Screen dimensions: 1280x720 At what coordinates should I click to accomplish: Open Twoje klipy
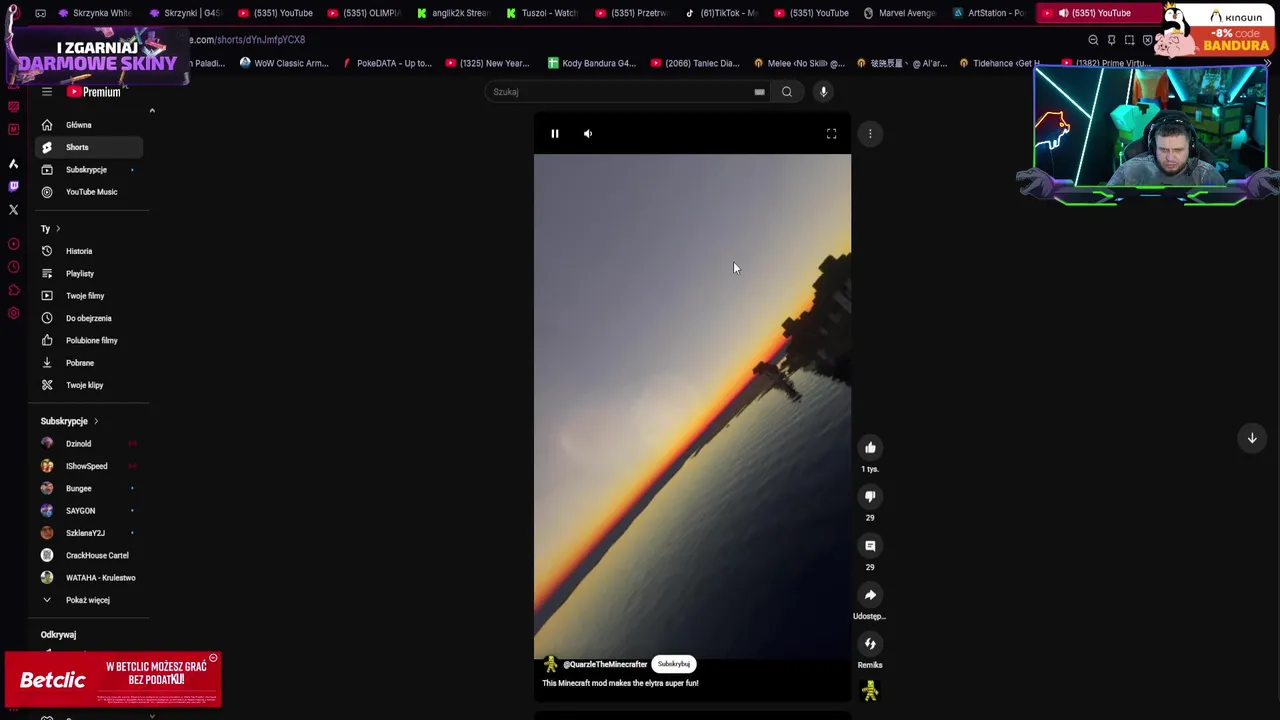[88, 385]
